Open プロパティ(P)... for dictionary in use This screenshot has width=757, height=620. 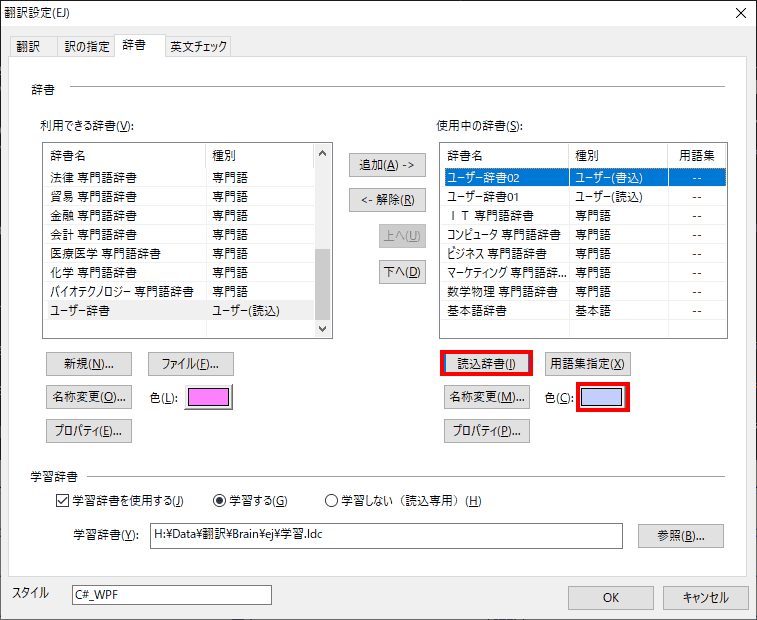click(487, 431)
